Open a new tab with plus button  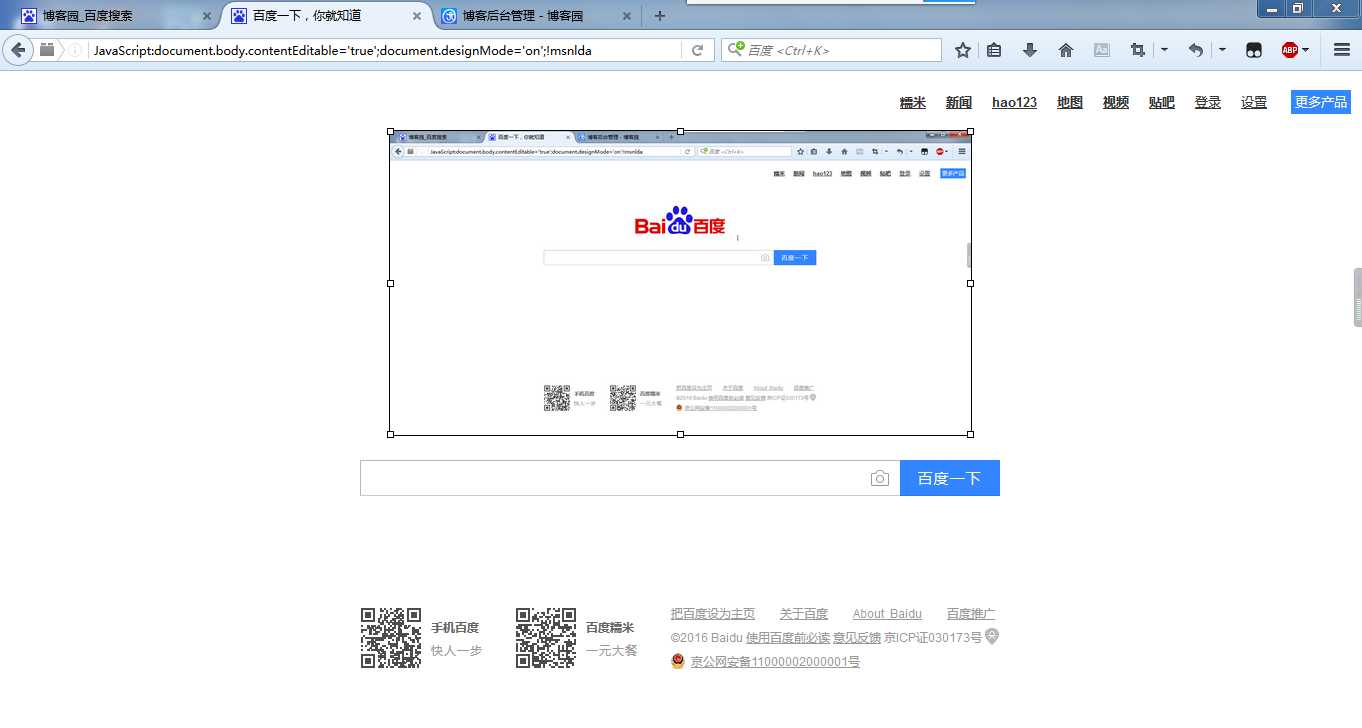point(660,16)
